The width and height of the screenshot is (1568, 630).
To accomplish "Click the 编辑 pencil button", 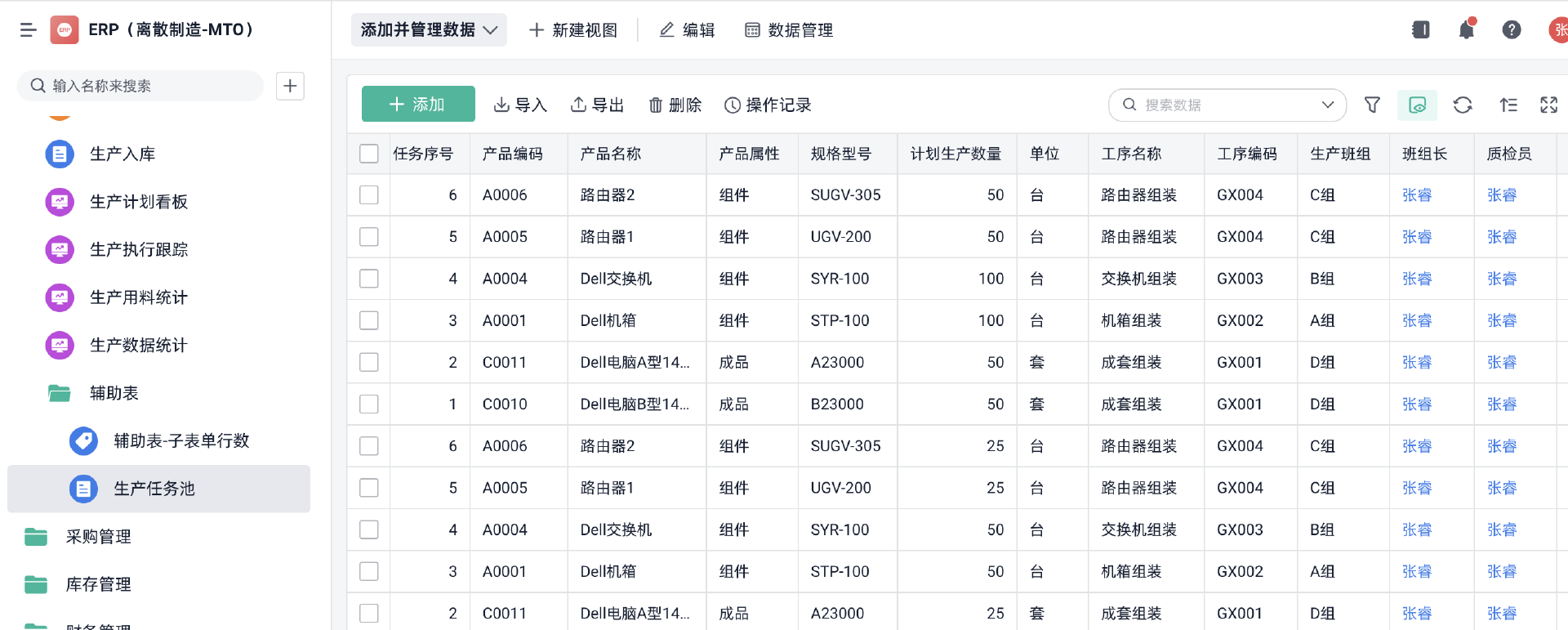I will click(x=687, y=30).
